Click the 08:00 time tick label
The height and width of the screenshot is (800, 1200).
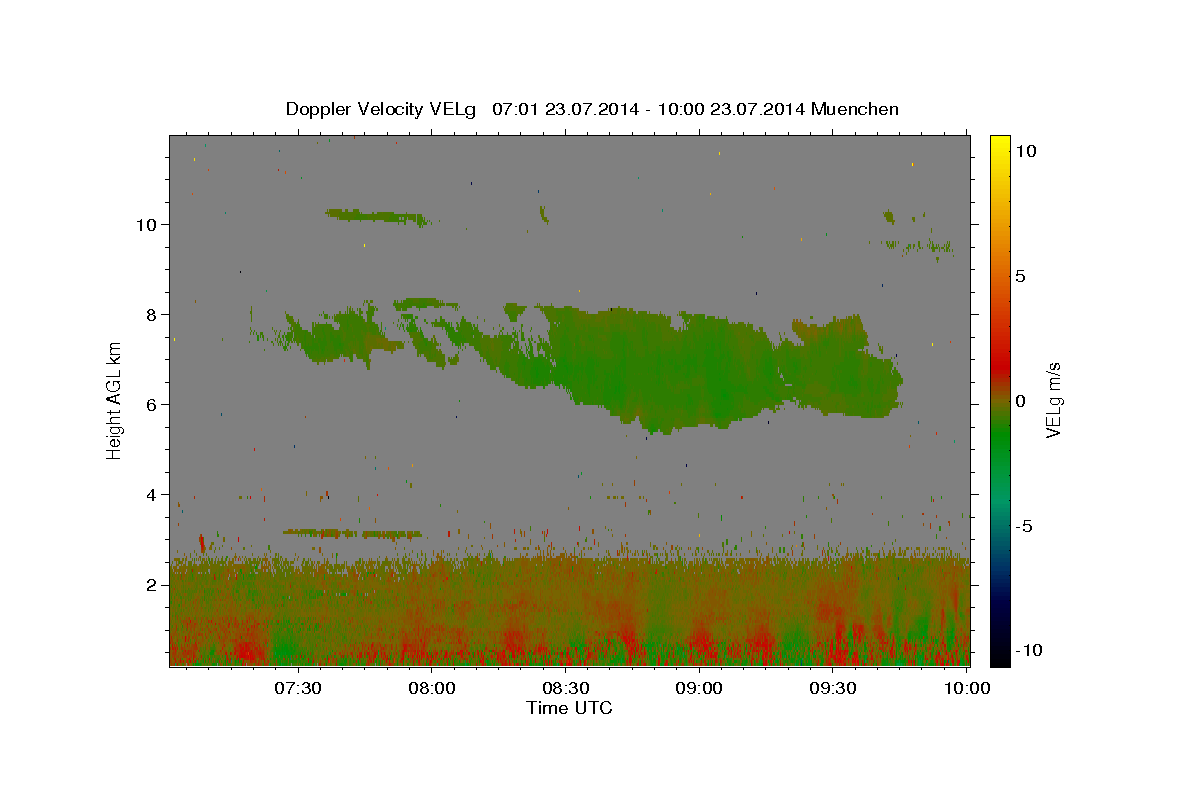432,688
